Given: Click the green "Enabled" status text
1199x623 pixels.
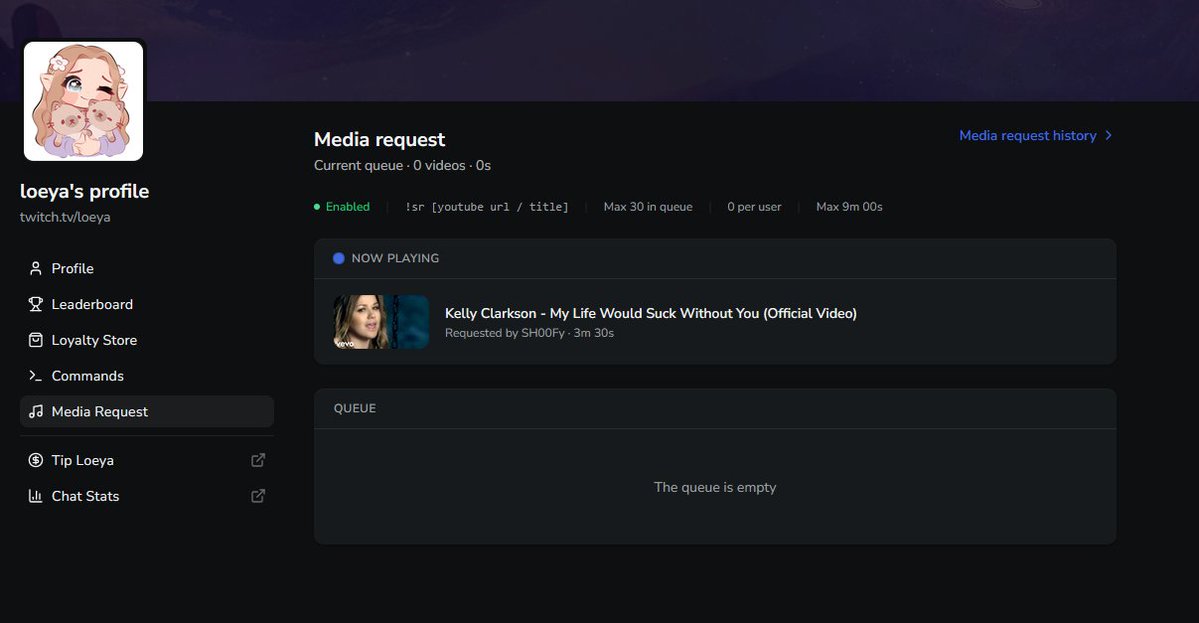Looking at the screenshot, I should coord(348,206).
